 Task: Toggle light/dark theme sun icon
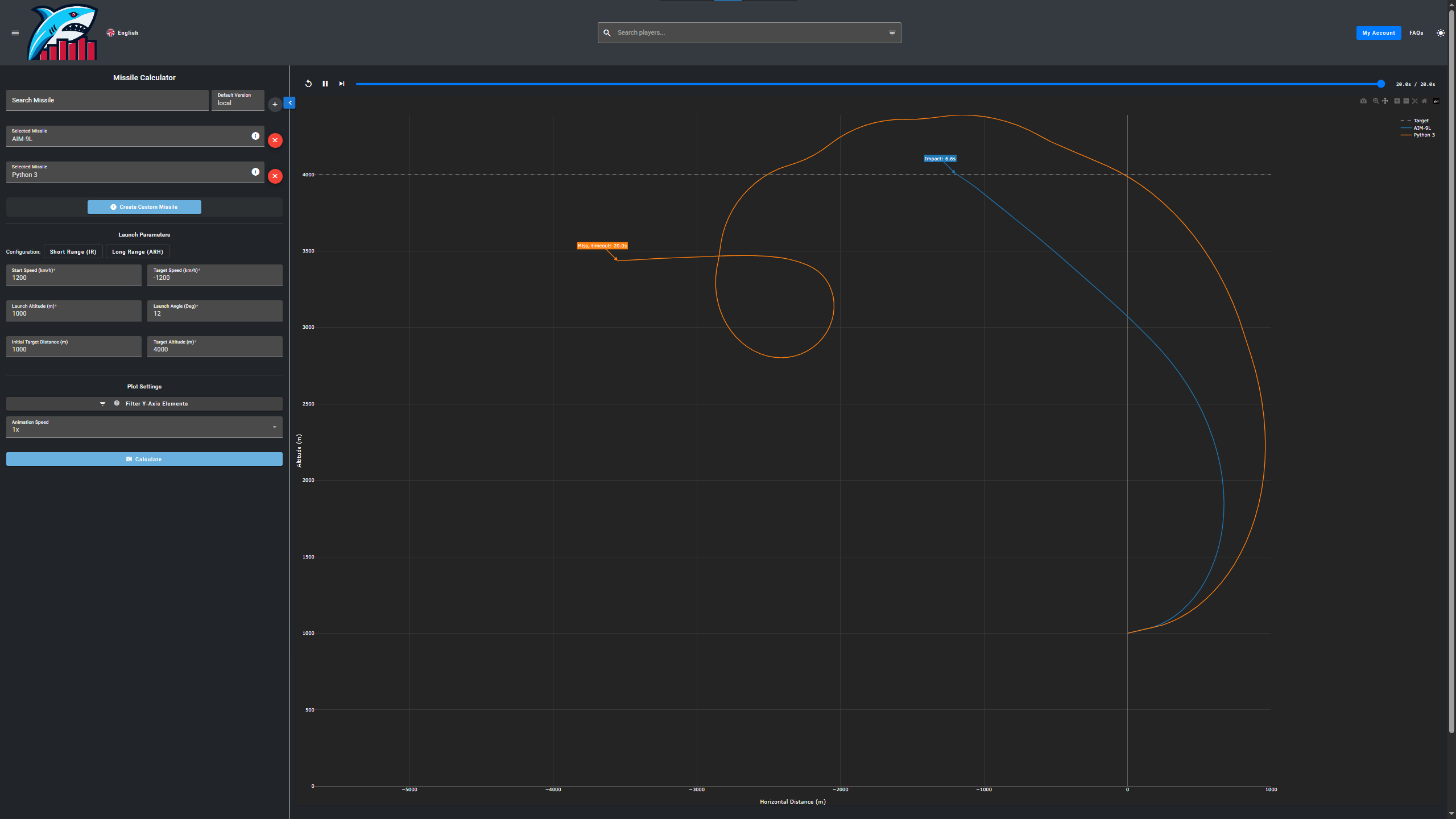(x=1440, y=33)
